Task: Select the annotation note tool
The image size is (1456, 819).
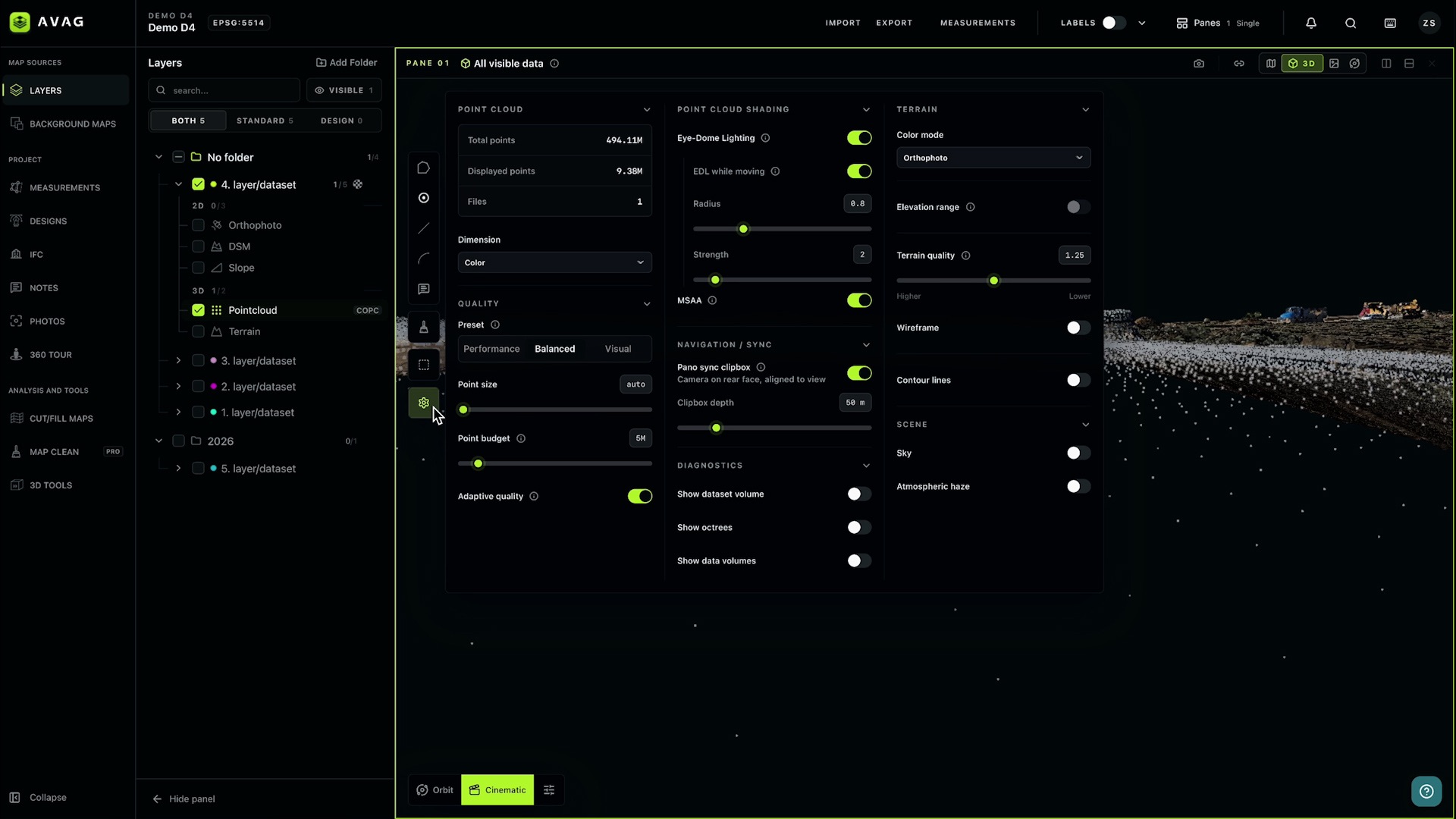Action: click(424, 289)
